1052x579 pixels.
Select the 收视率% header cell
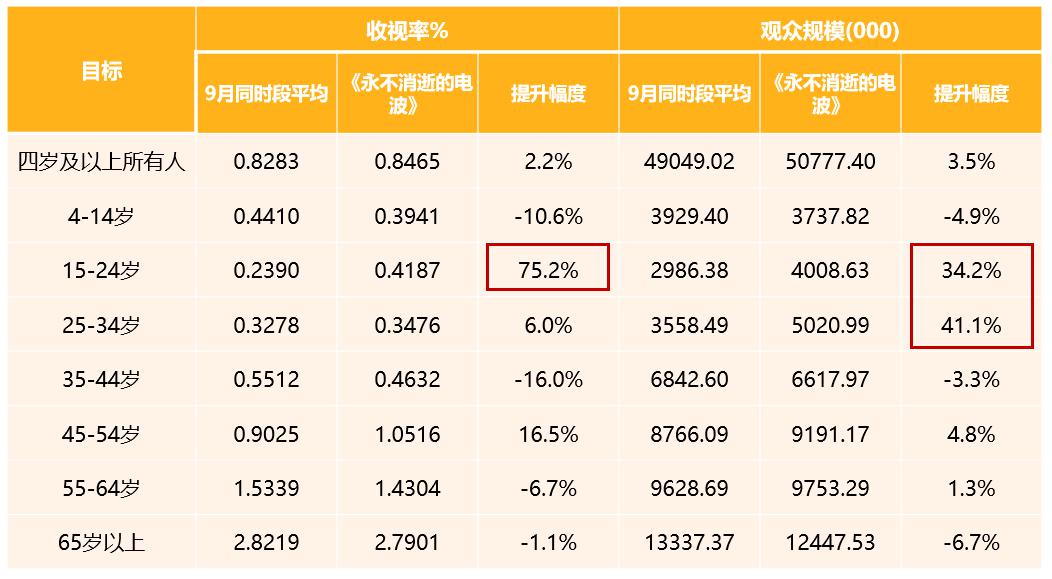click(x=407, y=30)
